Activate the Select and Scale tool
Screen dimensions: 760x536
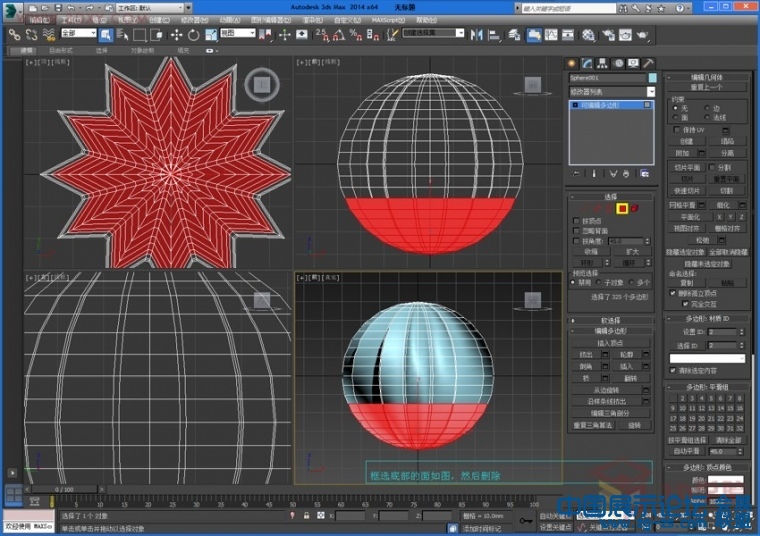click(x=211, y=35)
